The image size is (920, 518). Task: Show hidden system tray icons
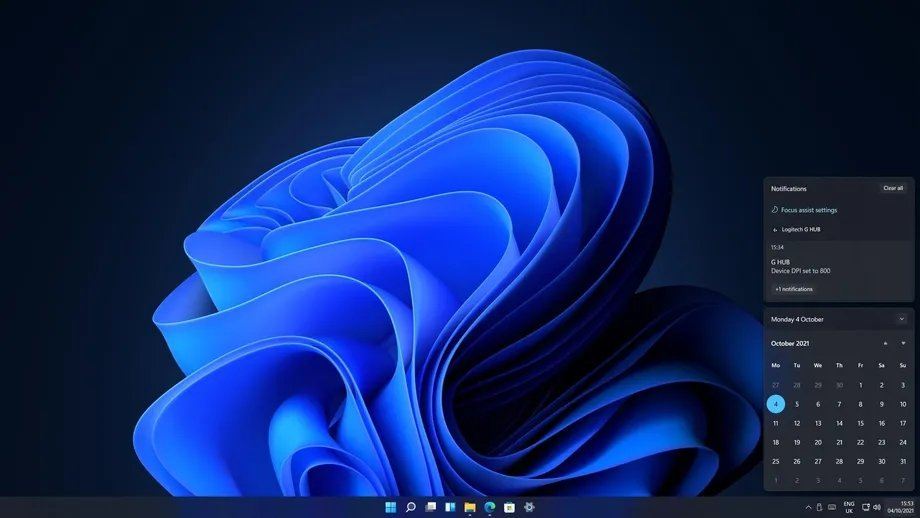[x=808, y=507]
